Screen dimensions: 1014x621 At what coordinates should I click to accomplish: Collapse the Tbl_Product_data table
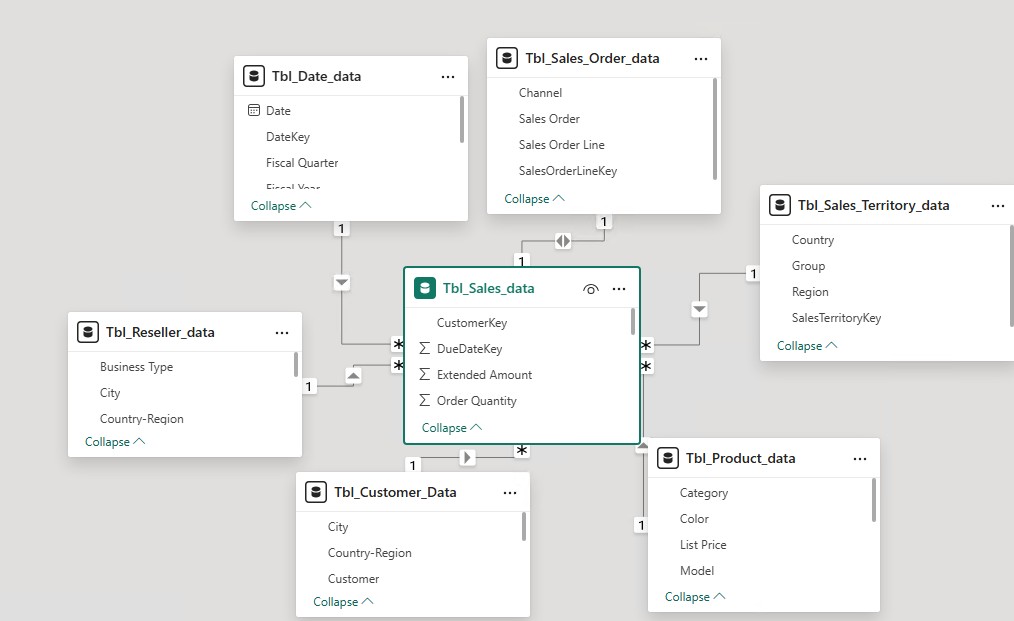click(695, 596)
